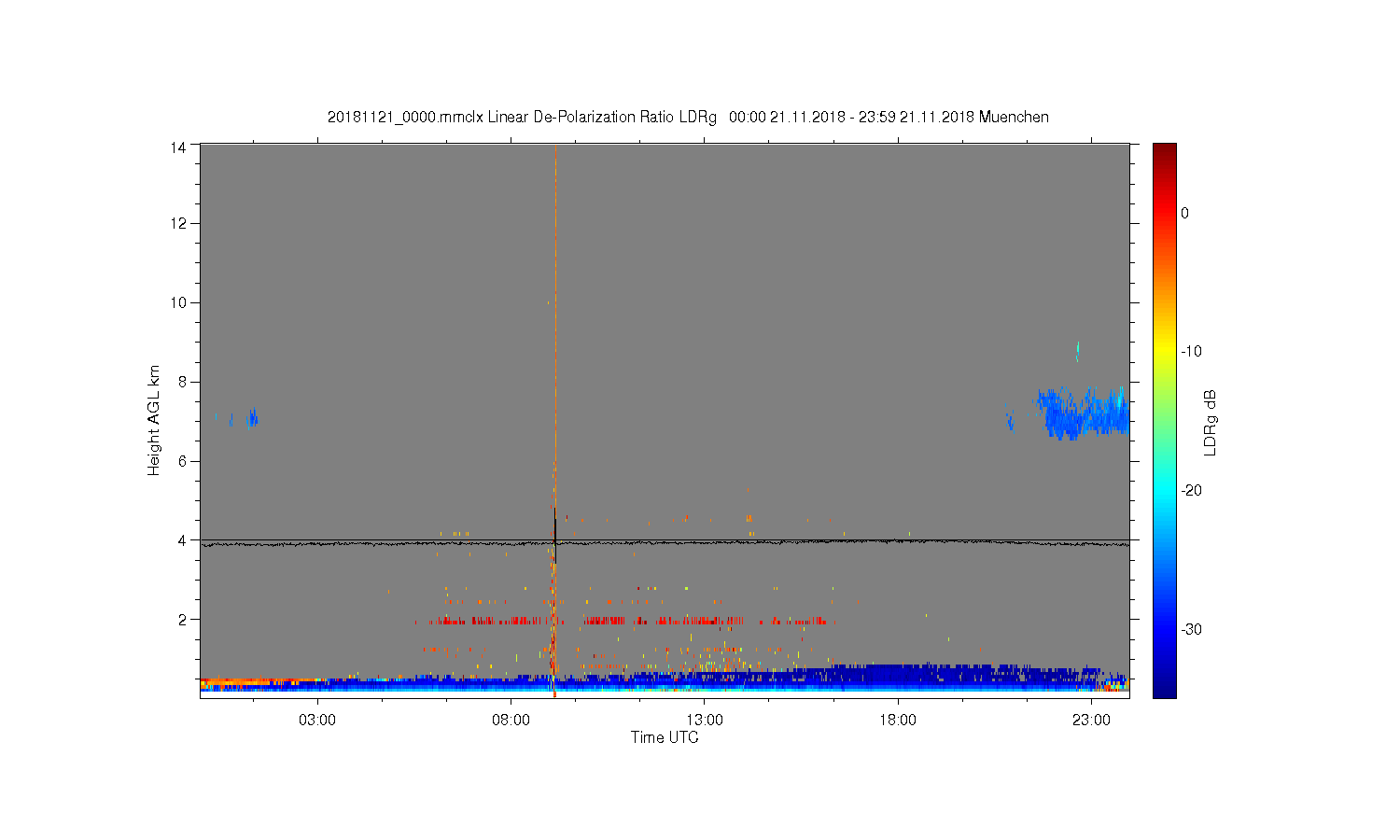Click the 2 km height tick label

click(x=182, y=620)
